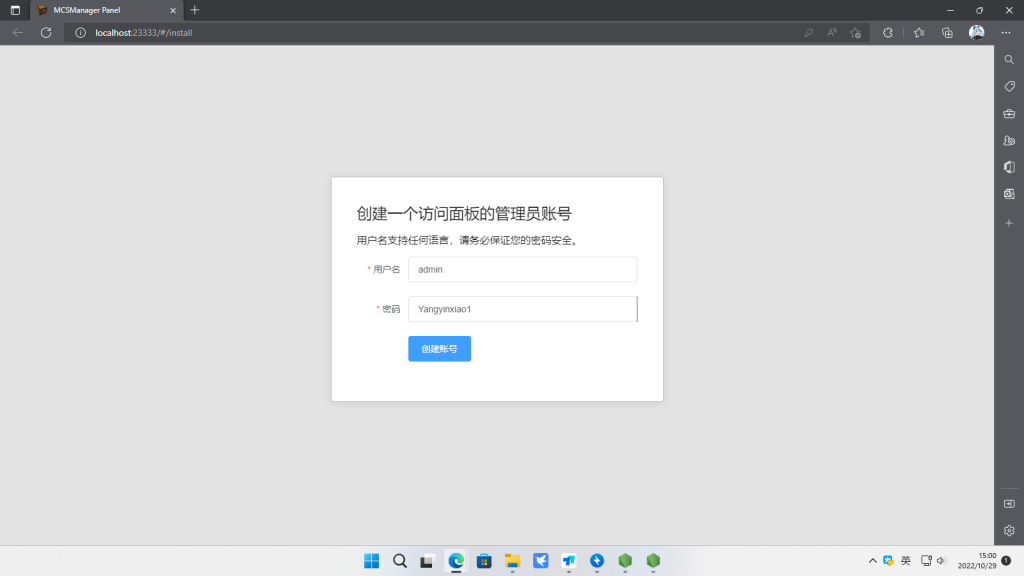Open sidebar Games icon
The image size is (1024, 576).
point(1009,140)
